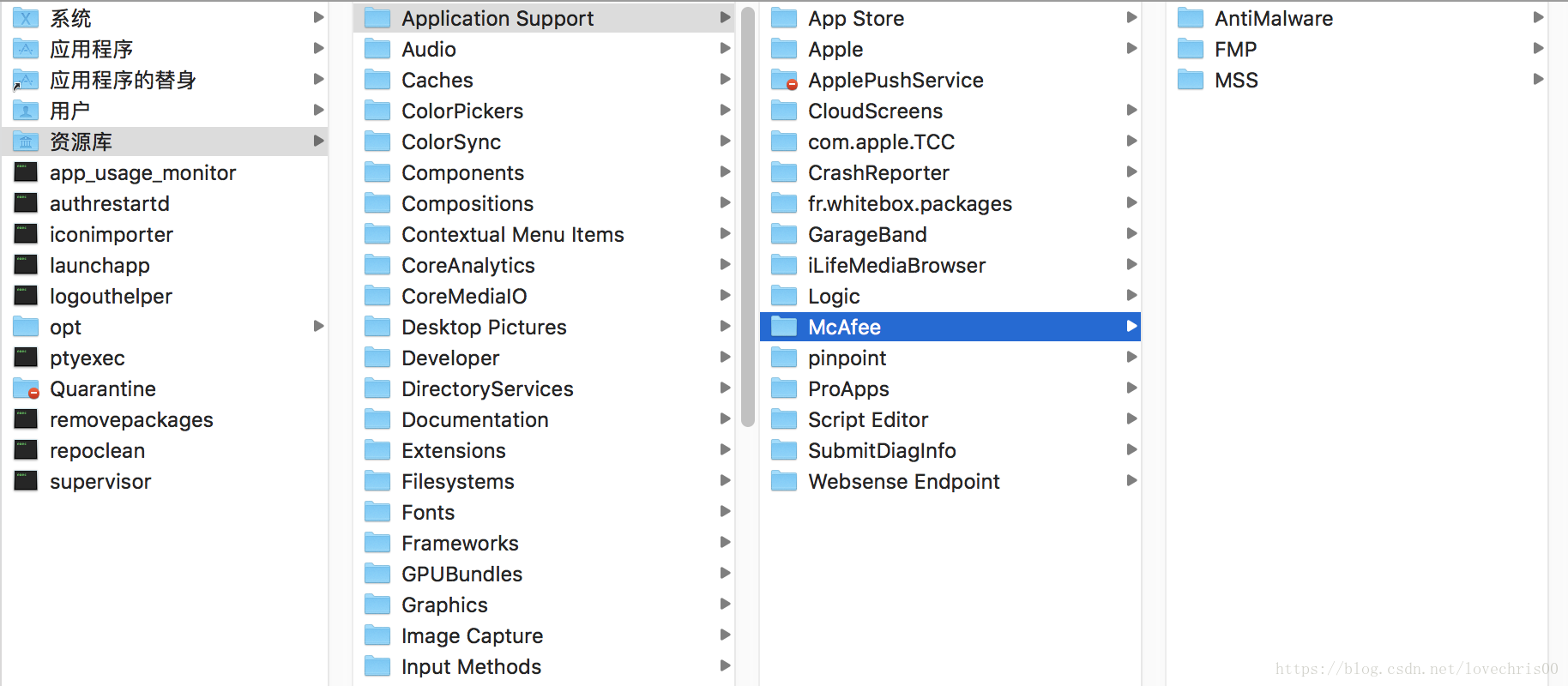Screen dimensions: 1568x686
Task: Open the fr.whitebox.packages folder
Action: pyautogui.click(x=950, y=203)
